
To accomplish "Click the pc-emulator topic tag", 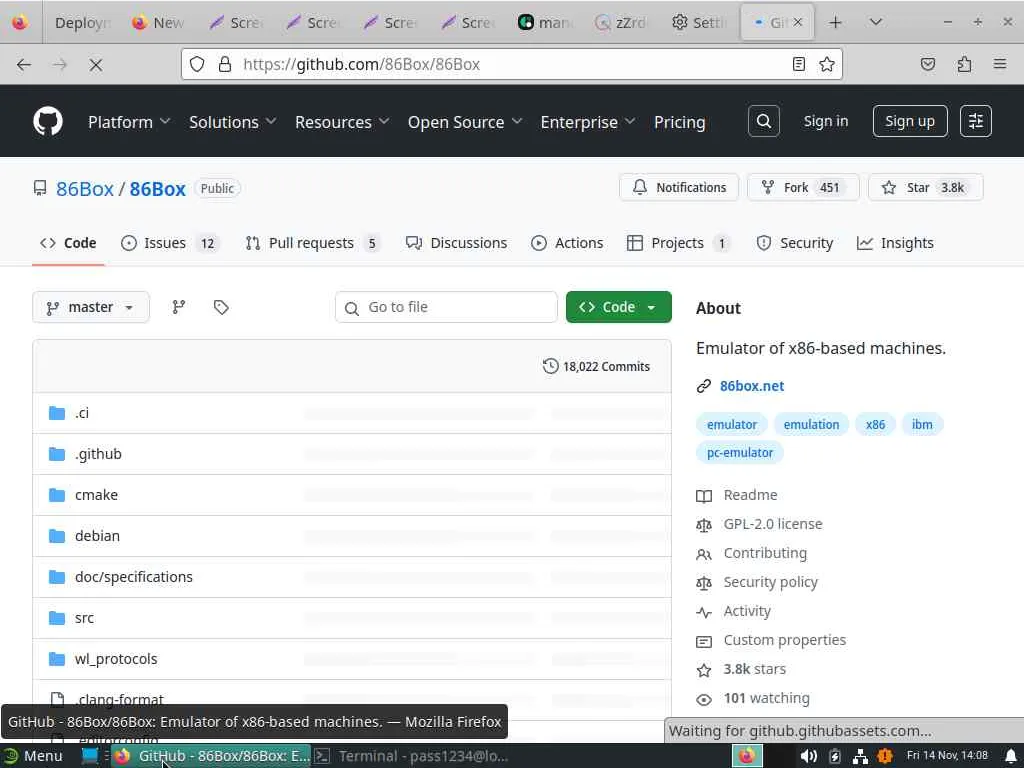I will click(740, 453).
